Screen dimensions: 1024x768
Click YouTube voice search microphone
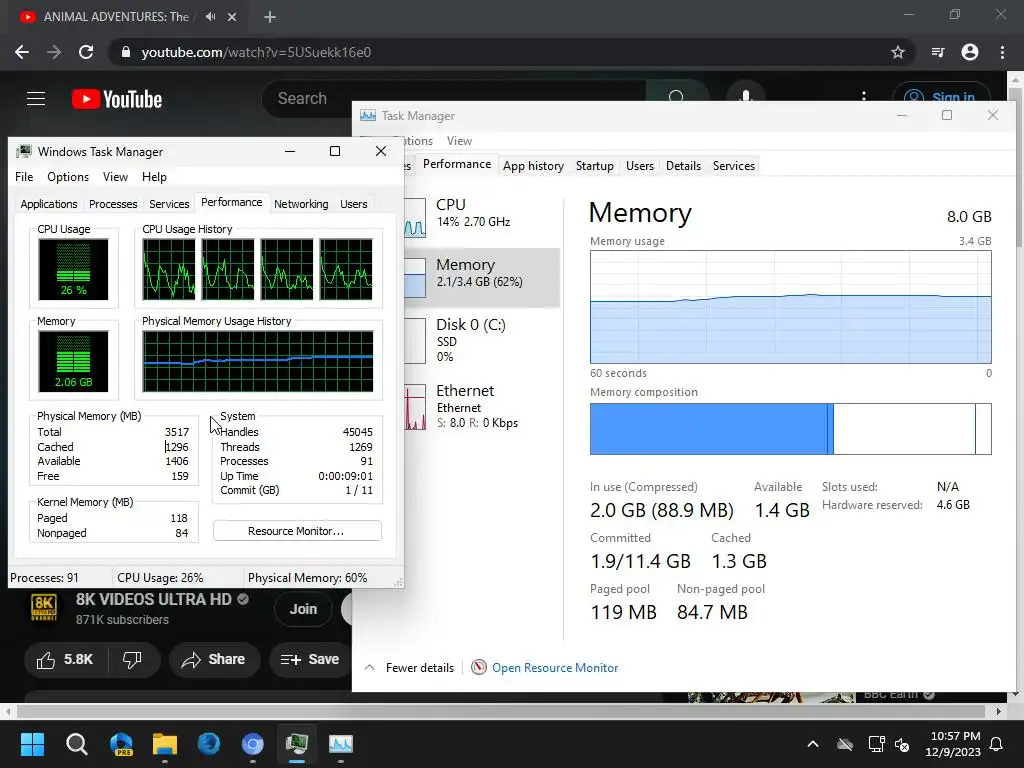point(746,97)
